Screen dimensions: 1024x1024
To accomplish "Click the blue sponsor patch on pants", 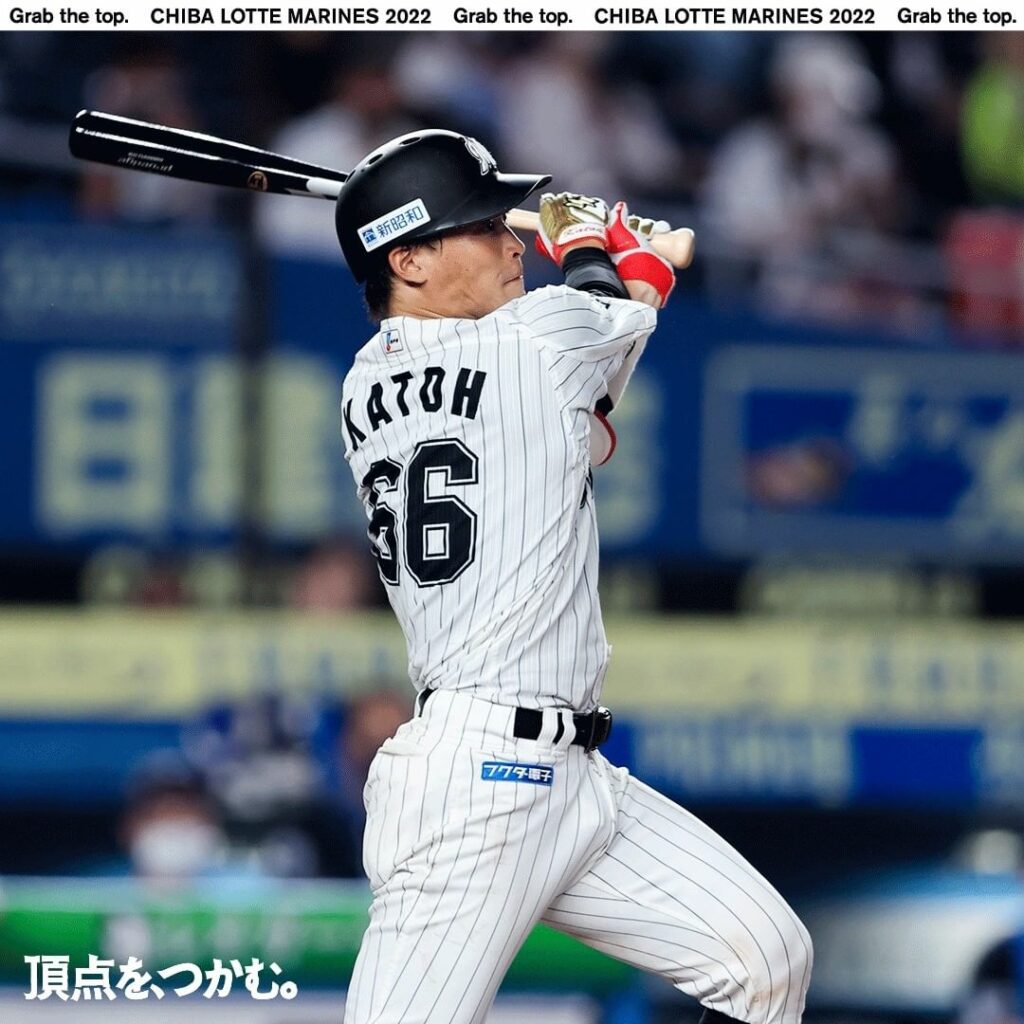I will coord(516,773).
